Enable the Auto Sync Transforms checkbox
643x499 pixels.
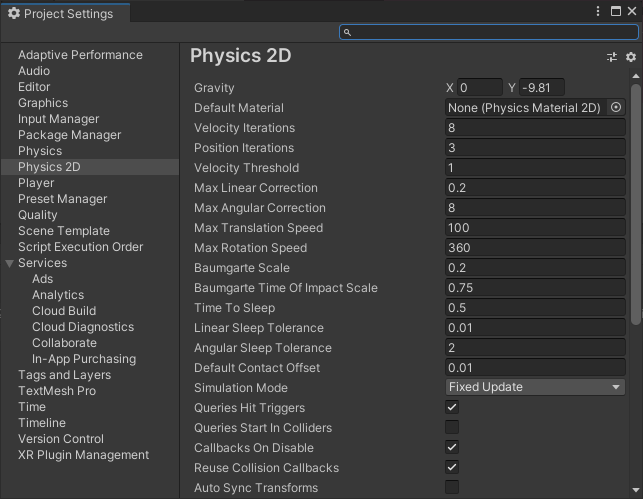click(452, 487)
